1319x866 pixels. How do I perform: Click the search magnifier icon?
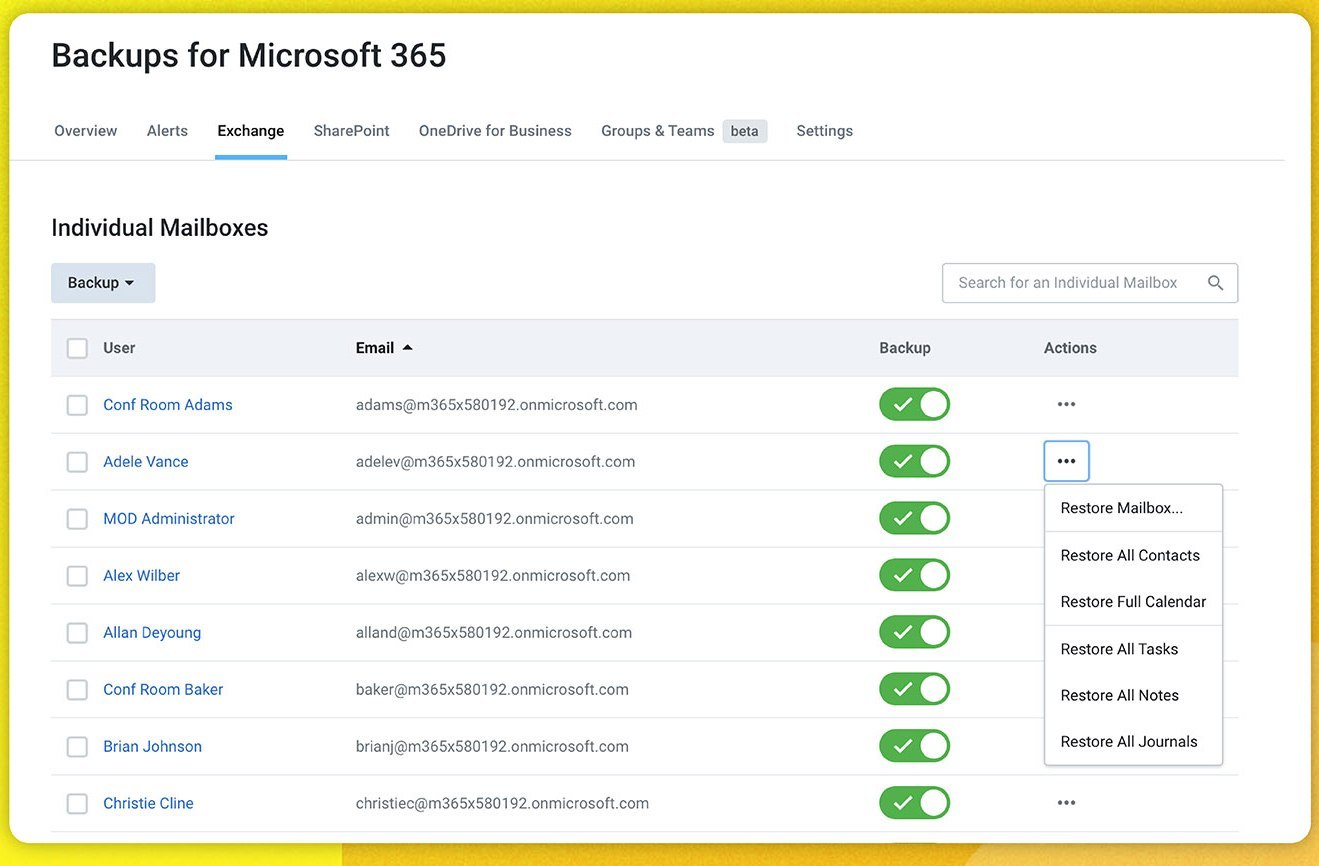[x=1215, y=283]
